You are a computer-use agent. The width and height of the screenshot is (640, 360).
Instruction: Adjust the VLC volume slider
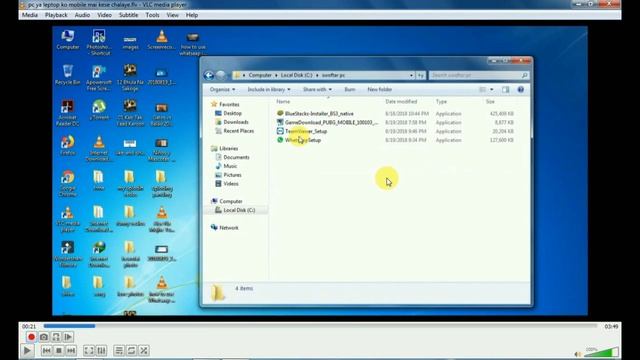[x=602, y=352]
